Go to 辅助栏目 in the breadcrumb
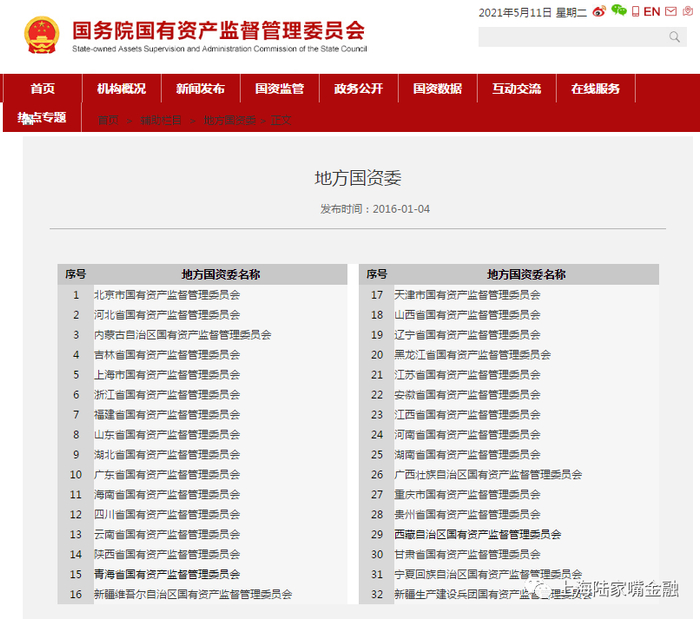The height and width of the screenshot is (619, 700). click(x=161, y=120)
